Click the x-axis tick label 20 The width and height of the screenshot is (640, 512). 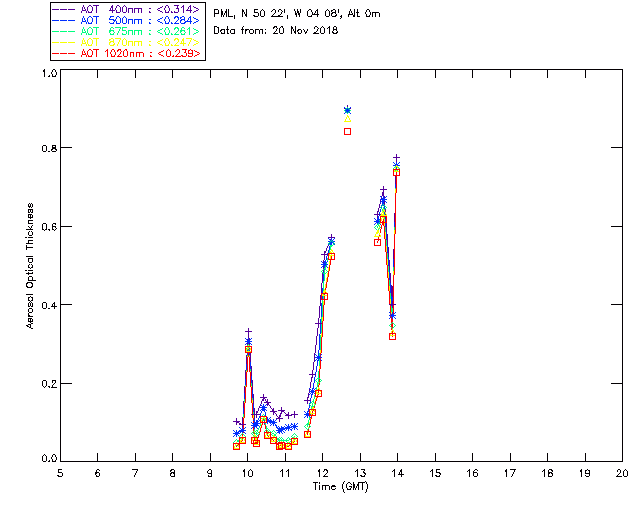[x=622, y=473]
